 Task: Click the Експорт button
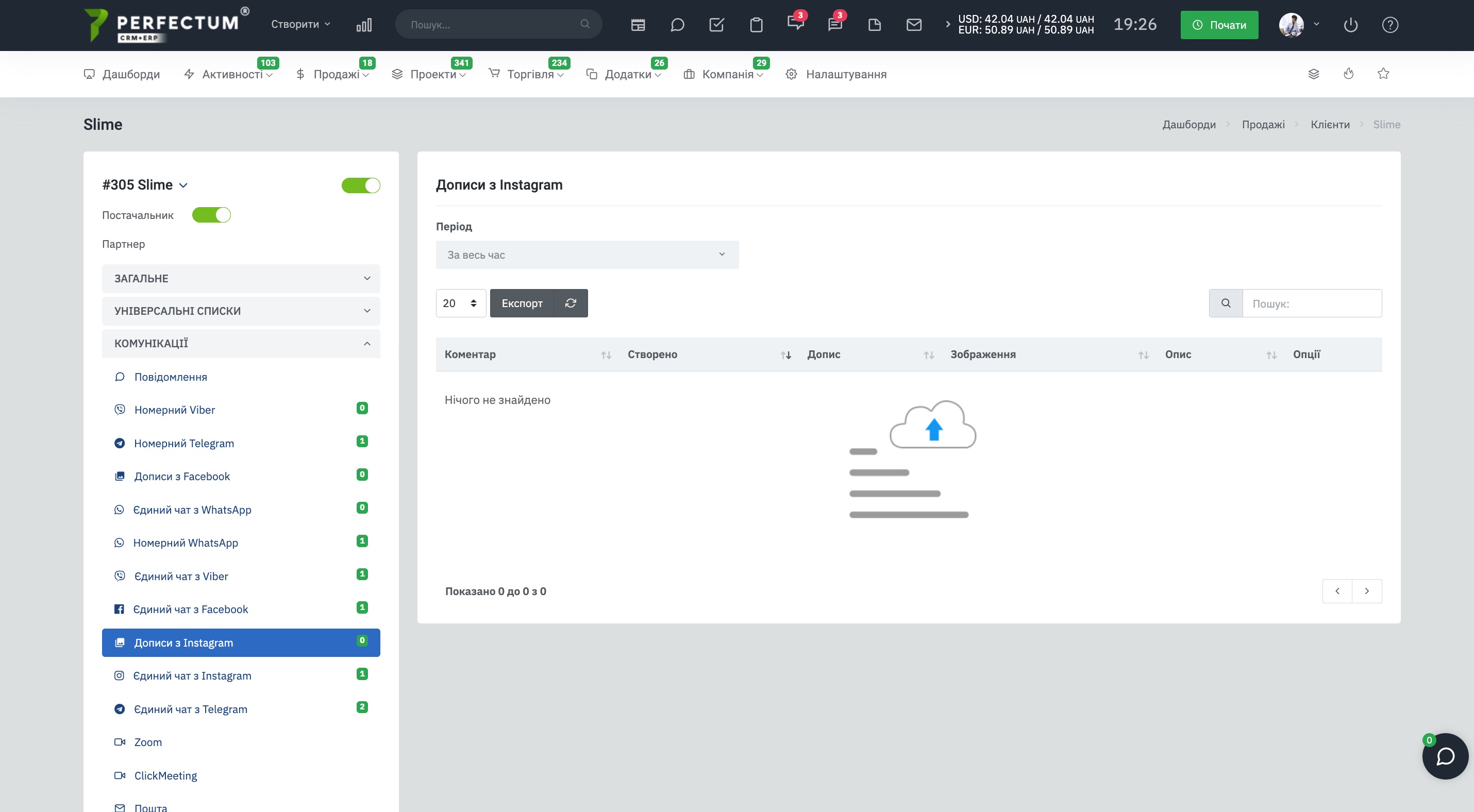click(x=522, y=303)
